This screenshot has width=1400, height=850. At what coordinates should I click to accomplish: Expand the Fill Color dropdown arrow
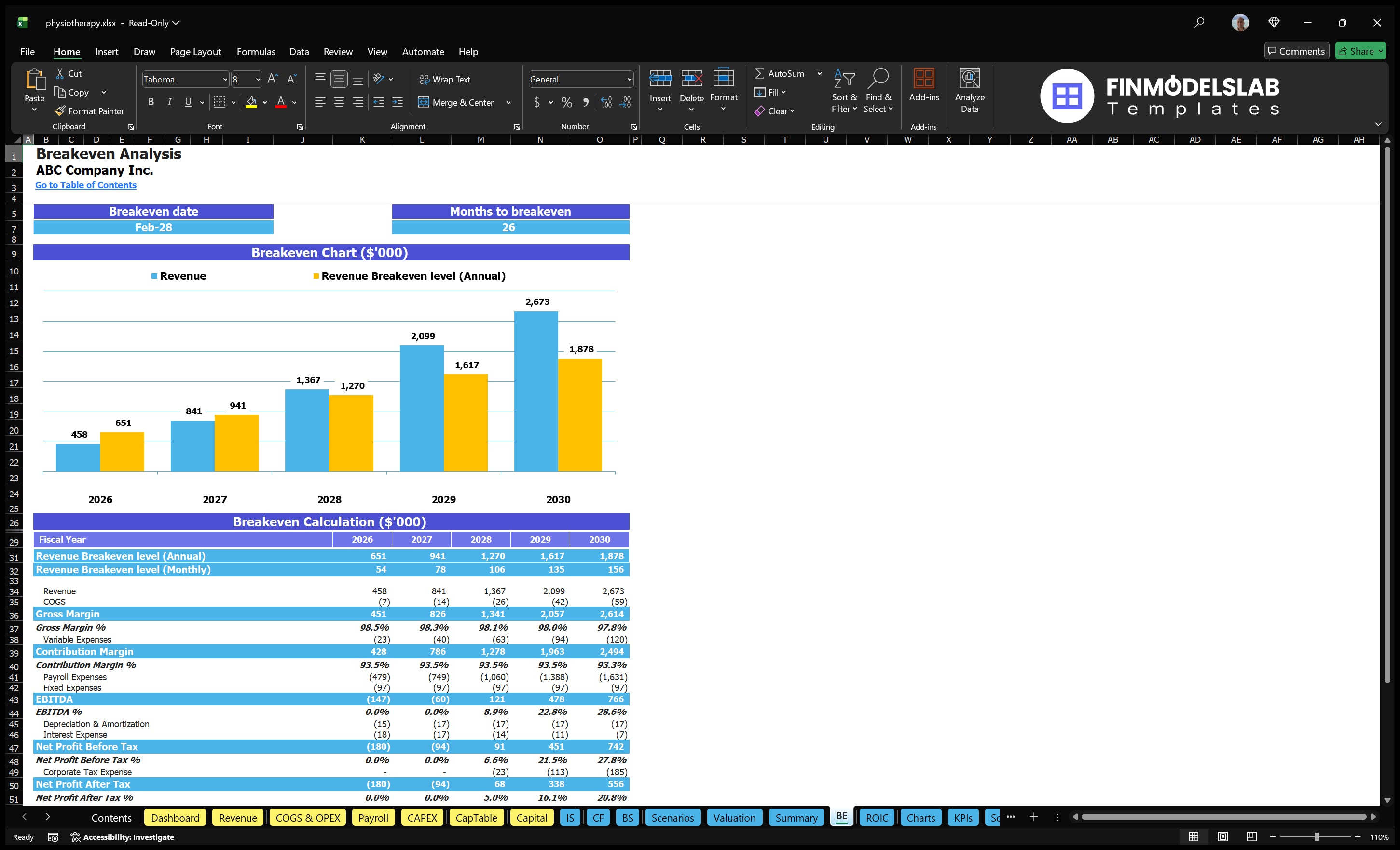(x=265, y=103)
